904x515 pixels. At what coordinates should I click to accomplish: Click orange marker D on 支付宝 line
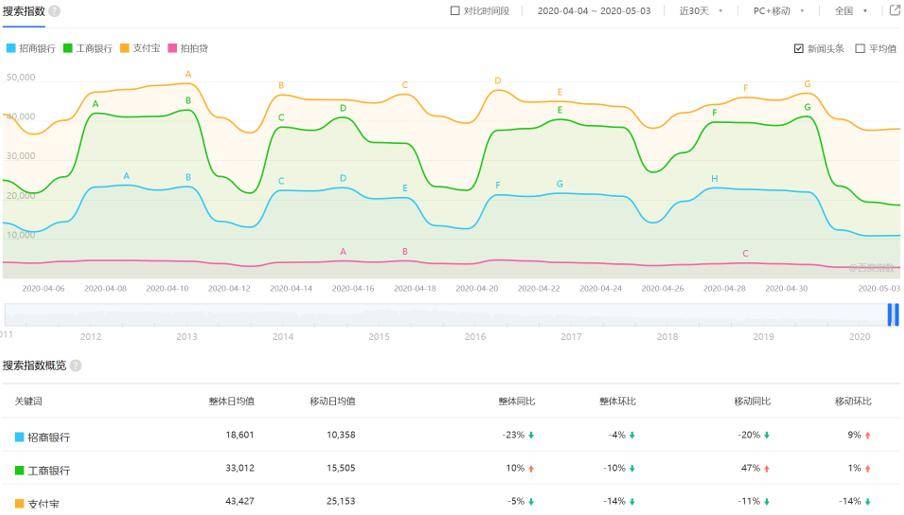coord(498,81)
